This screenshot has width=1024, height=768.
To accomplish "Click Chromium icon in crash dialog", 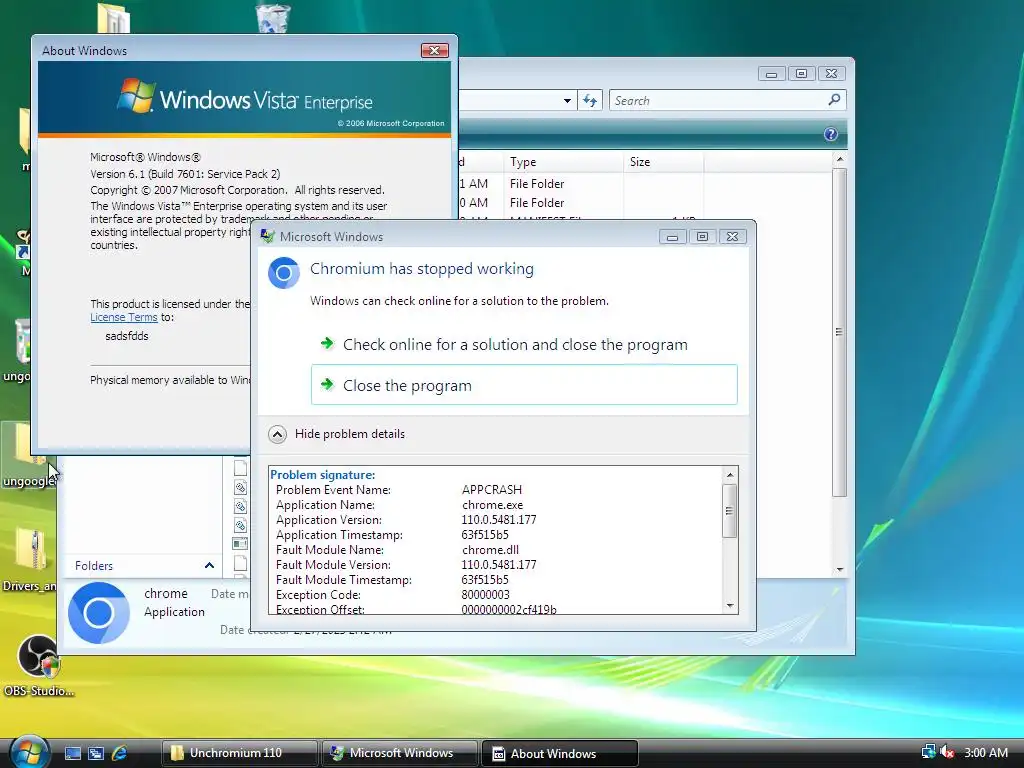I will (283, 273).
